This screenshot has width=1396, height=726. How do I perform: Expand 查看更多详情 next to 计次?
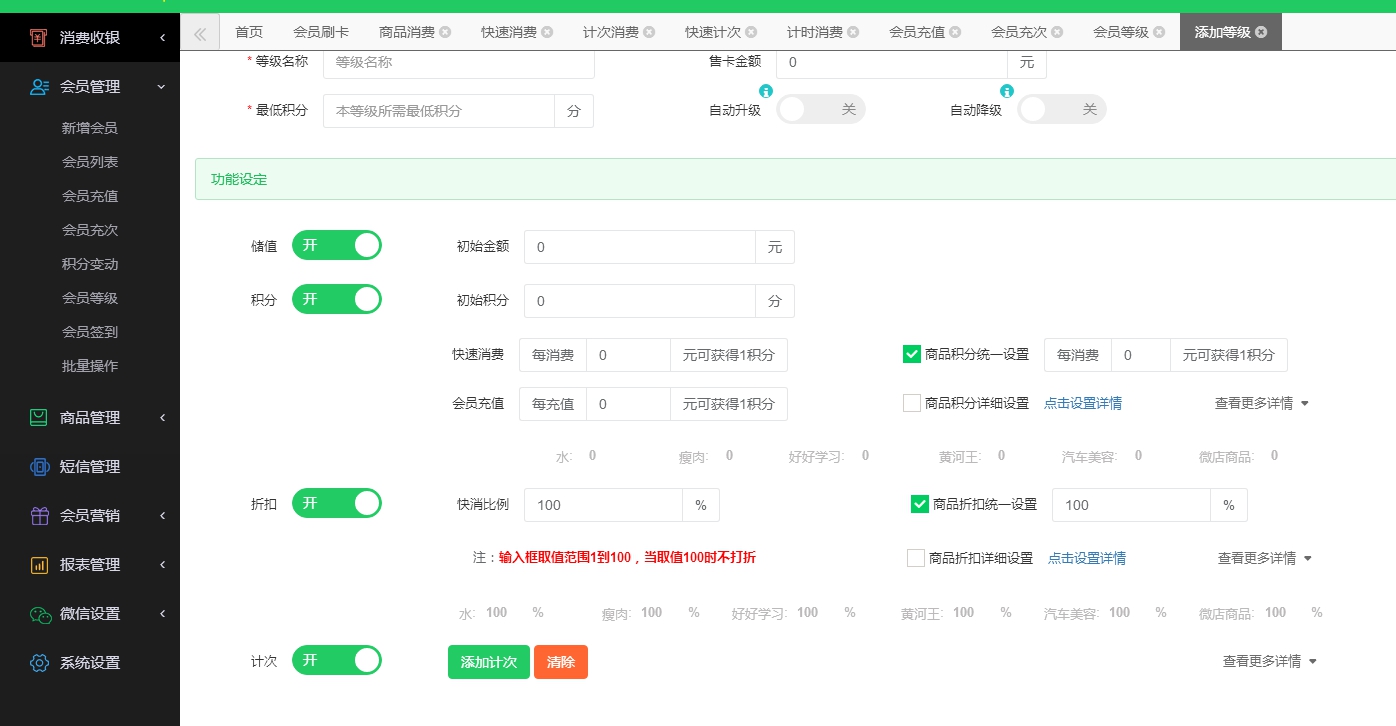pos(1263,660)
